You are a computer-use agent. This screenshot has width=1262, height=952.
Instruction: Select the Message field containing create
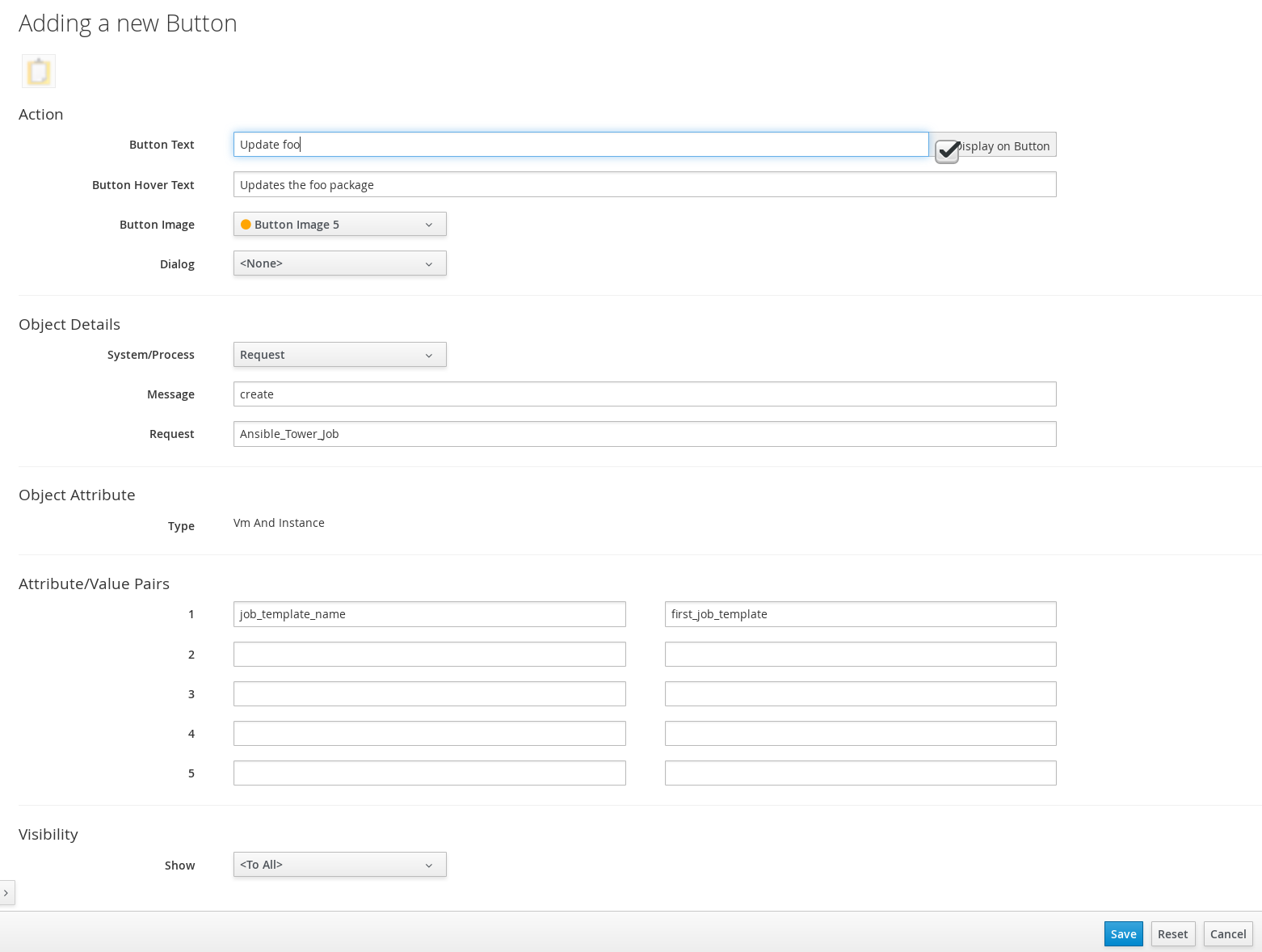click(x=644, y=394)
